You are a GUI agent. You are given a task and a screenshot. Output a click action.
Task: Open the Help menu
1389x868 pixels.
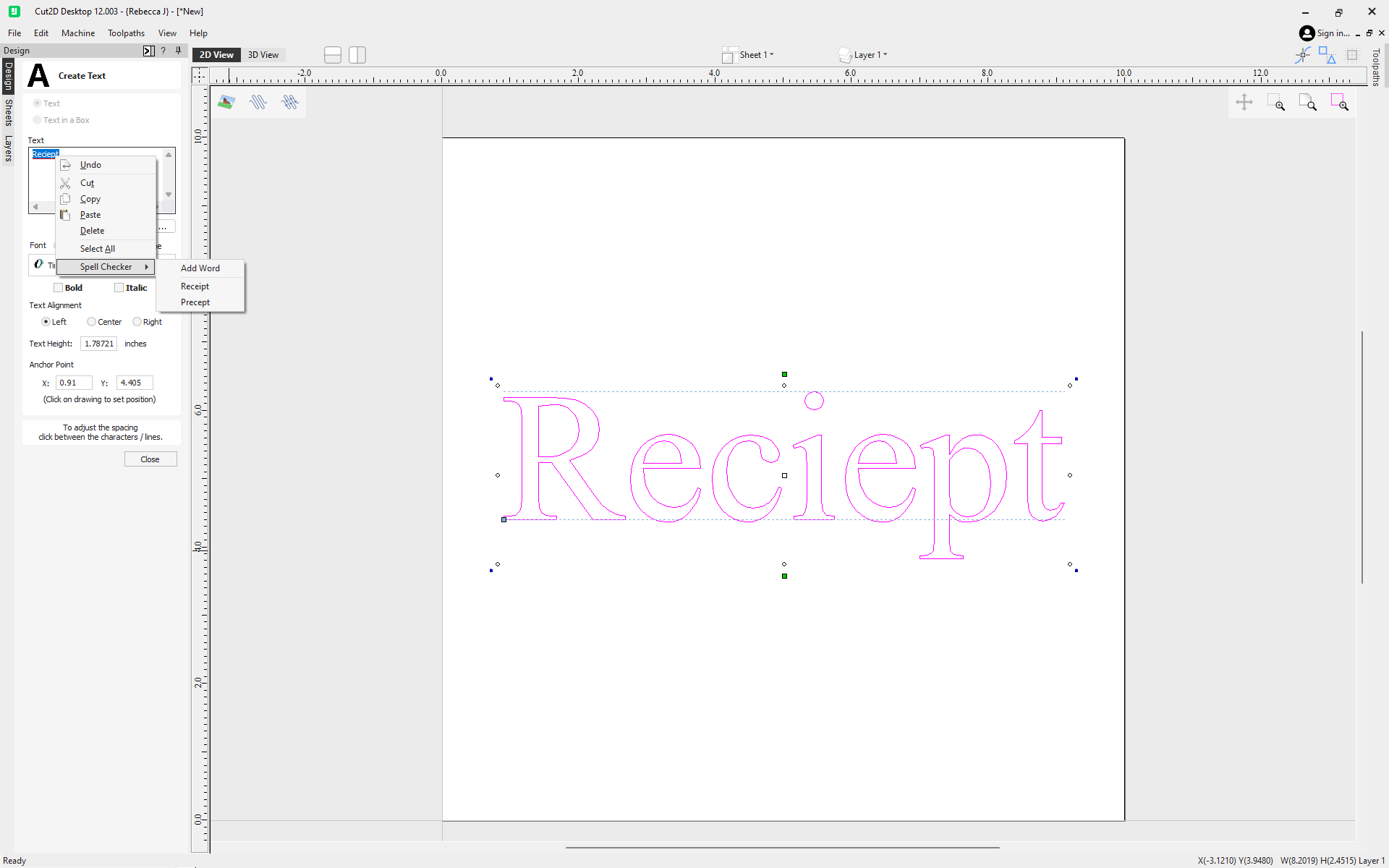pos(198,33)
